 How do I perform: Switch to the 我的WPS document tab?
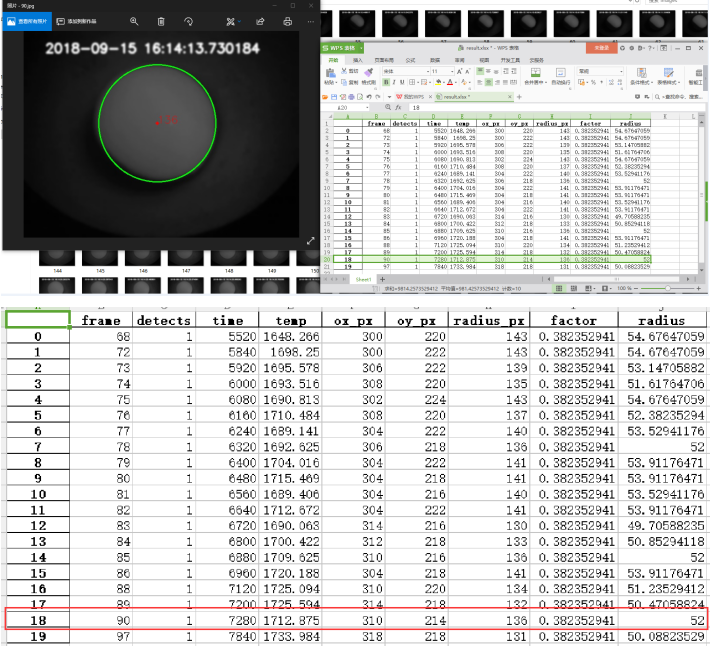413,97
